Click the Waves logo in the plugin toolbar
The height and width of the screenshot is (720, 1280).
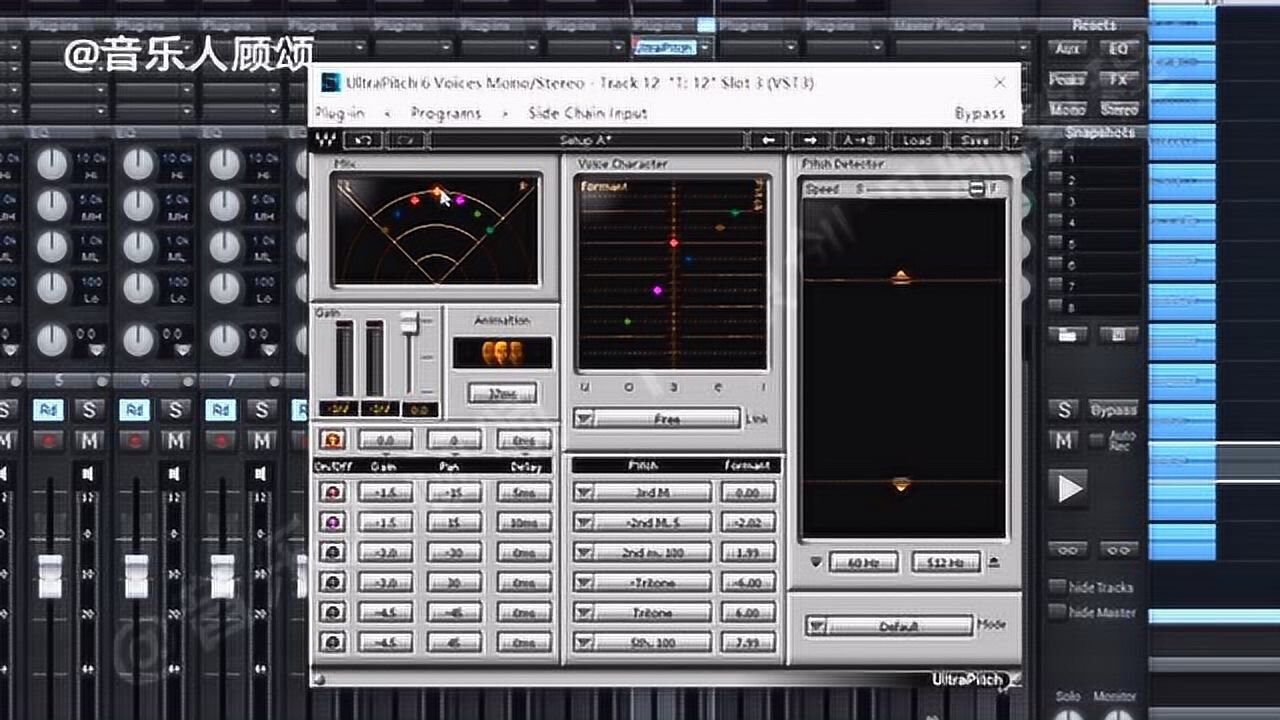pyautogui.click(x=327, y=140)
